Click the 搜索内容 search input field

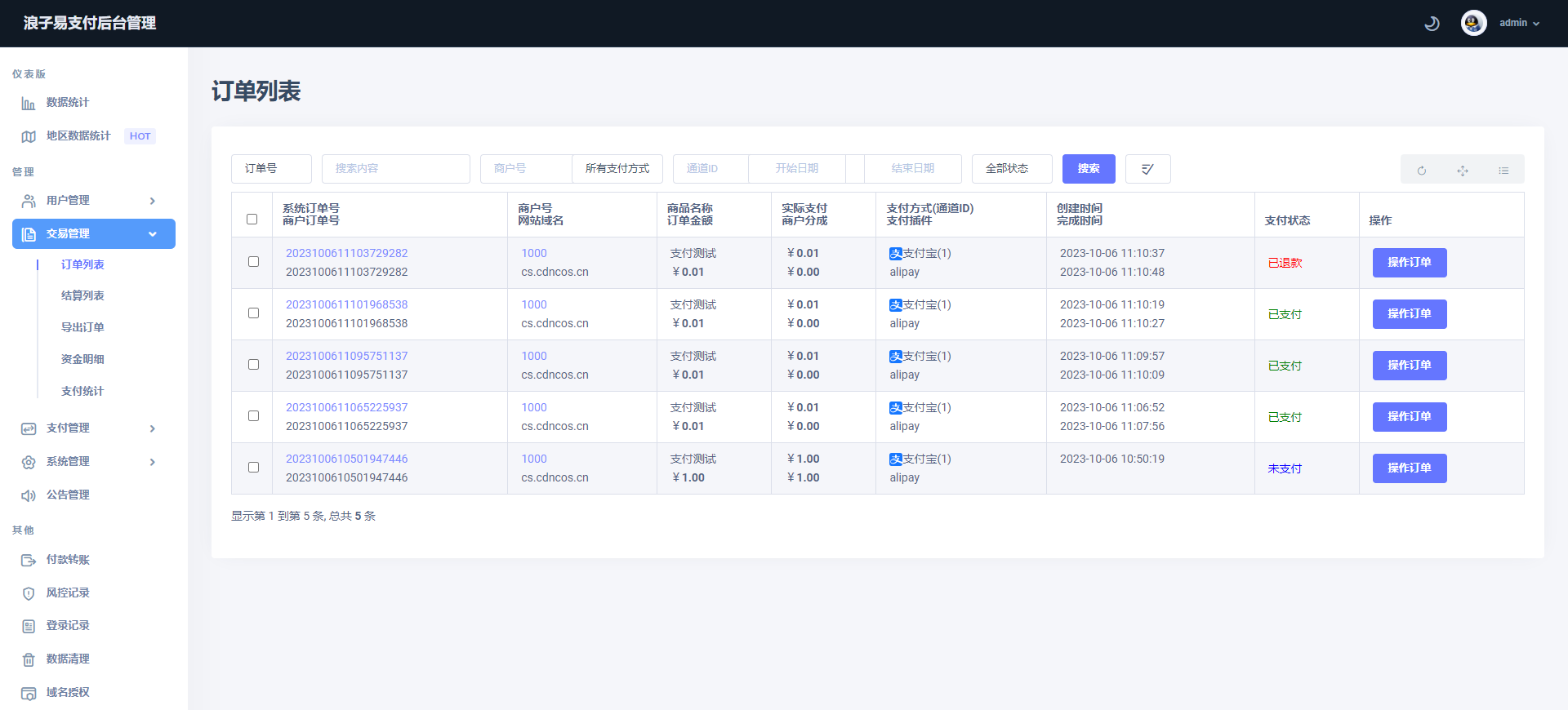(x=395, y=169)
